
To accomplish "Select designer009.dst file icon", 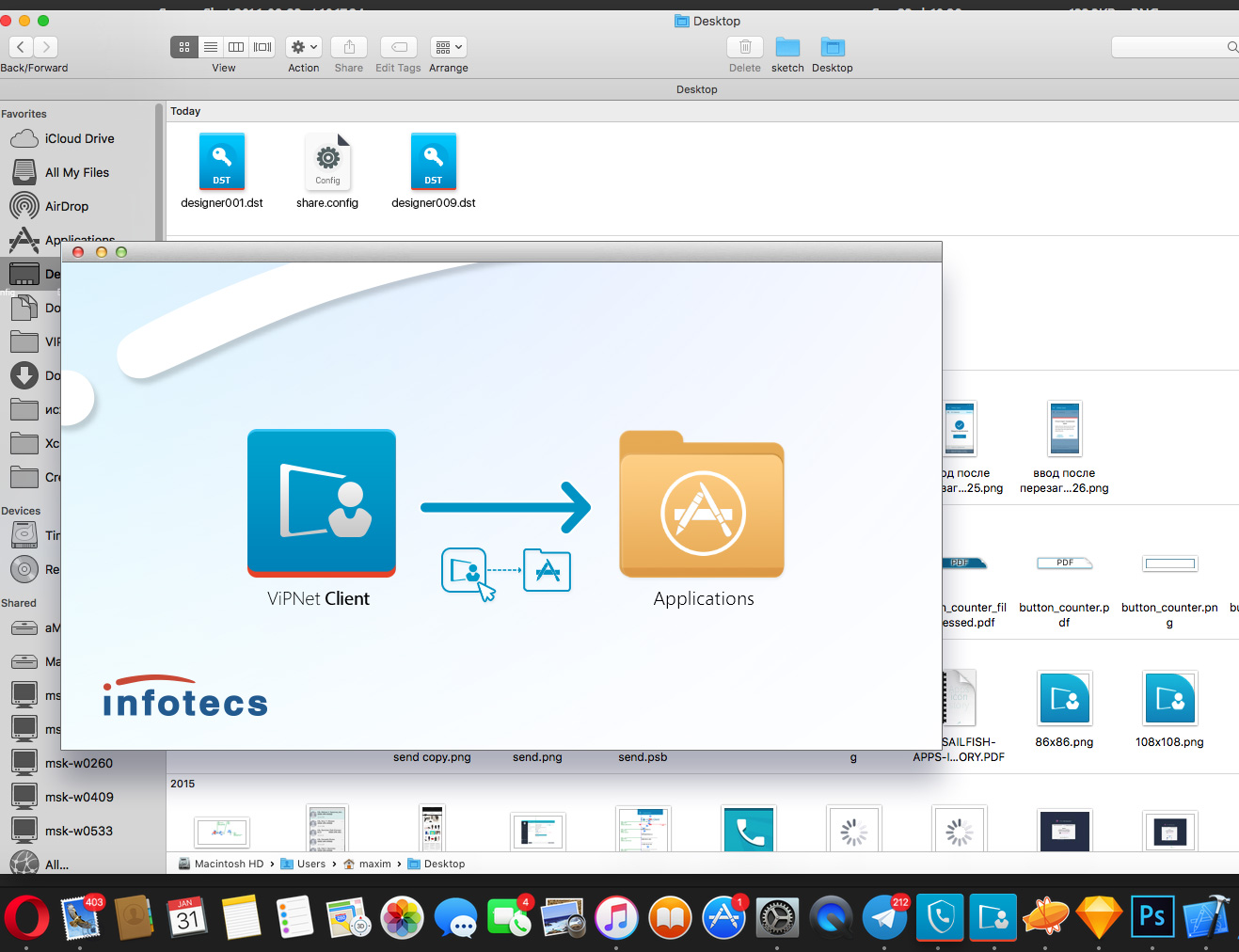I will point(434,161).
